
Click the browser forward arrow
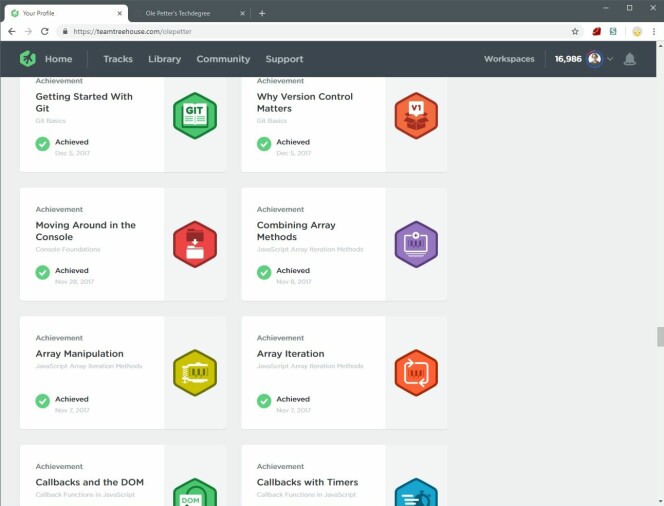click(28, 31)
